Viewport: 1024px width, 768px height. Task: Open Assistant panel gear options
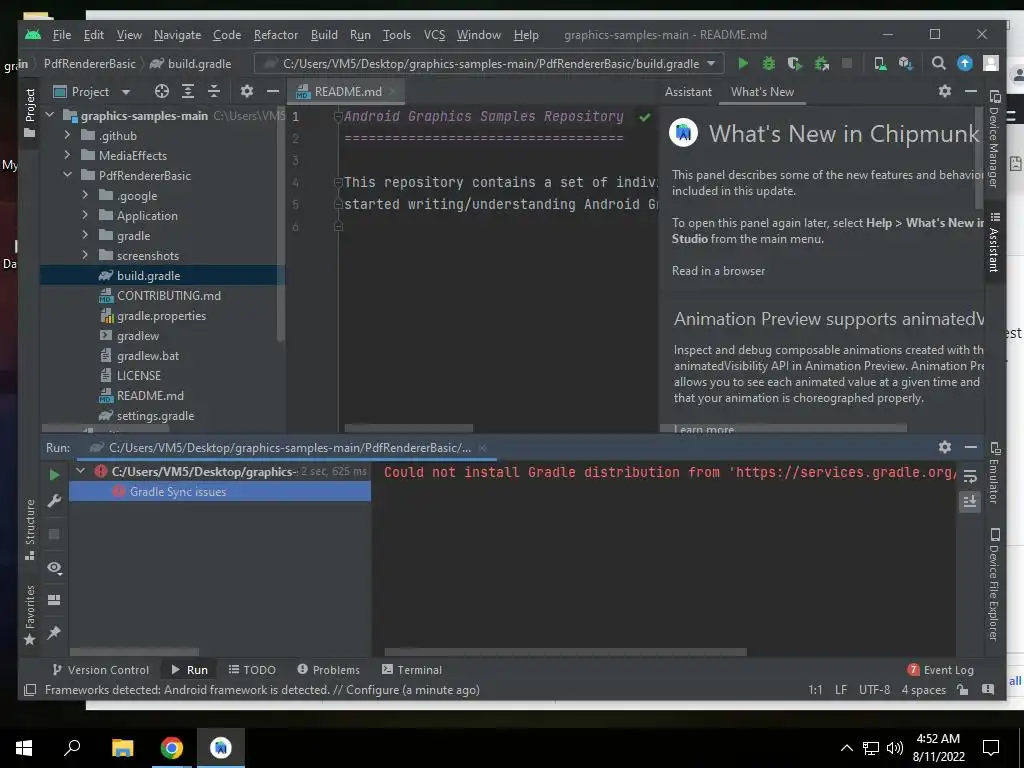pyautogui.click(x=944, y=91)
